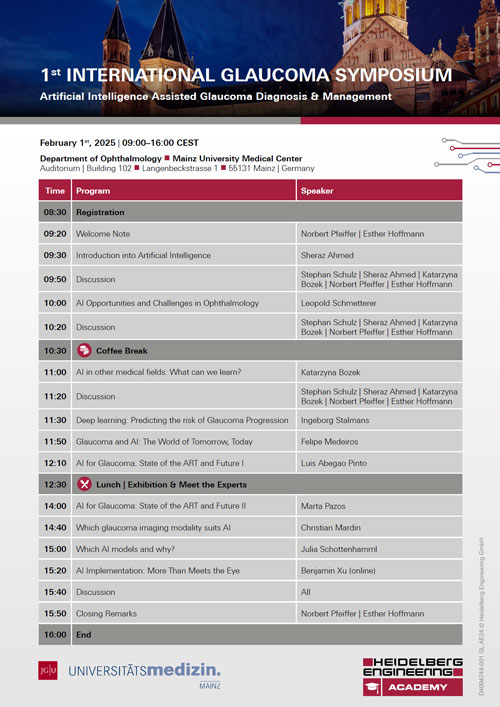Screen dimensions: 500x707
Task: Select the Time column header
Action: point(55,190)
